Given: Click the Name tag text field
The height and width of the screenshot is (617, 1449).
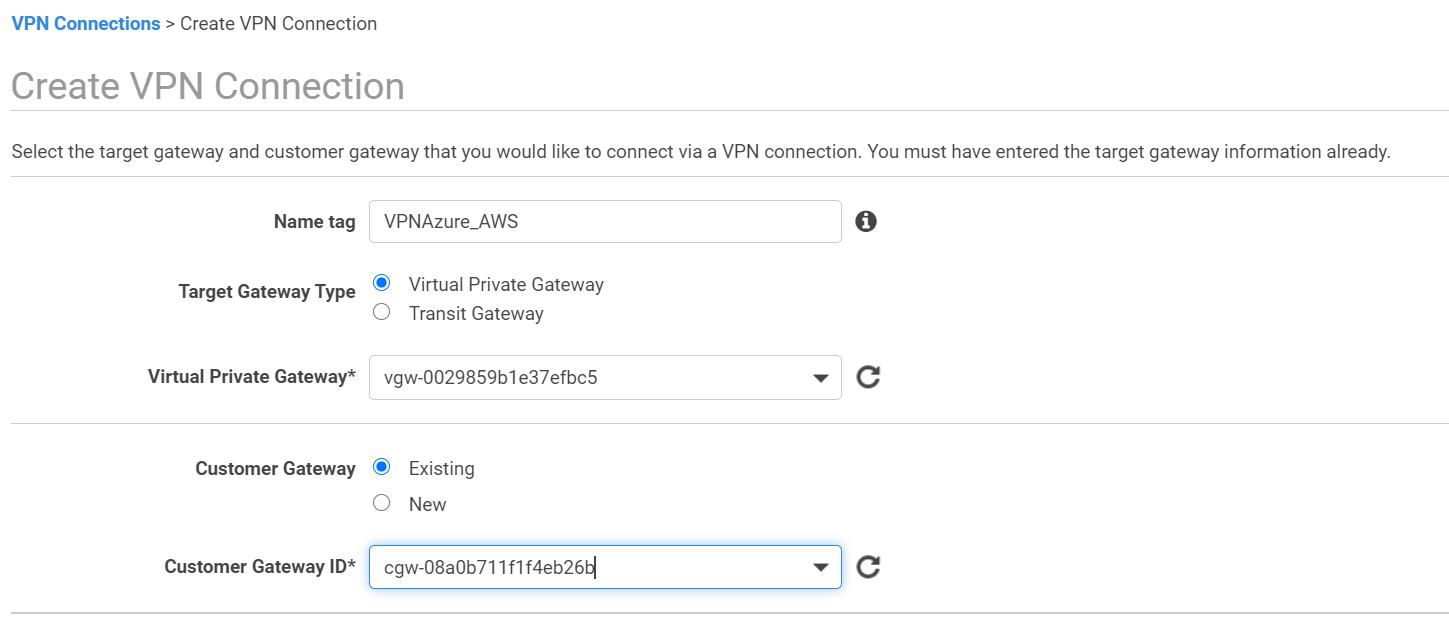Looking at the screenshot, I should tap(604, 222).
